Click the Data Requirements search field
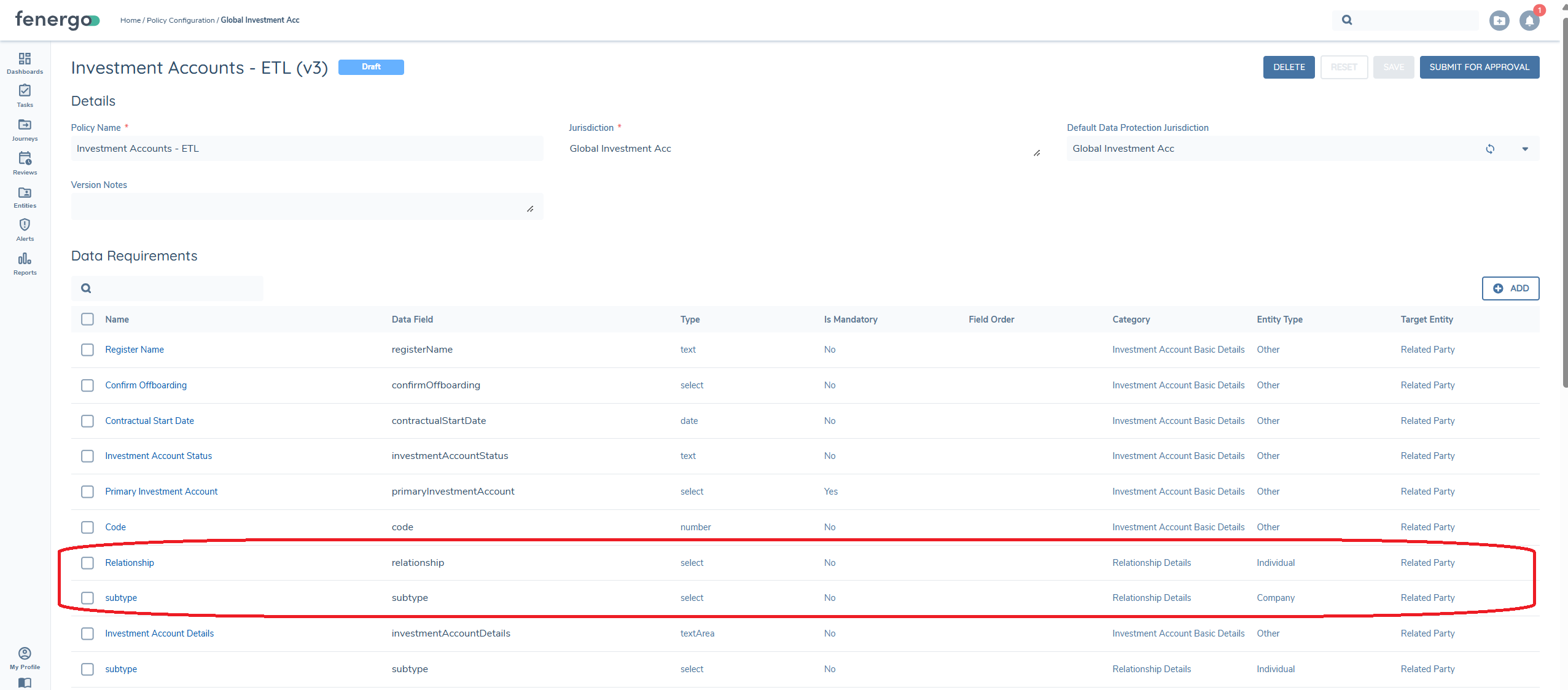The height and width of the screenshot is (690, 1568). [175, 289]
